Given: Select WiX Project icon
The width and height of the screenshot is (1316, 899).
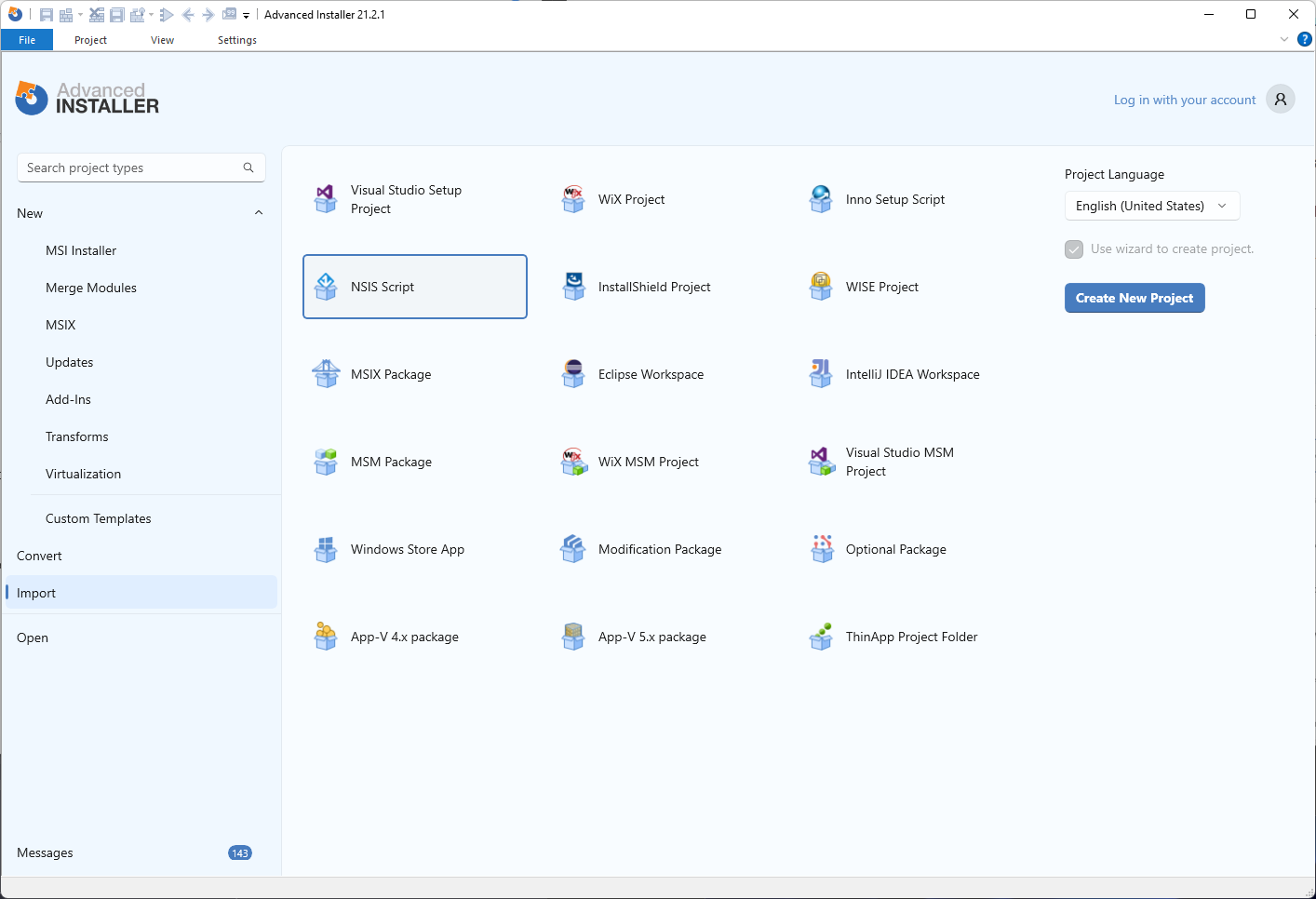Looking at the screenshot, I should tap(573, 199).
